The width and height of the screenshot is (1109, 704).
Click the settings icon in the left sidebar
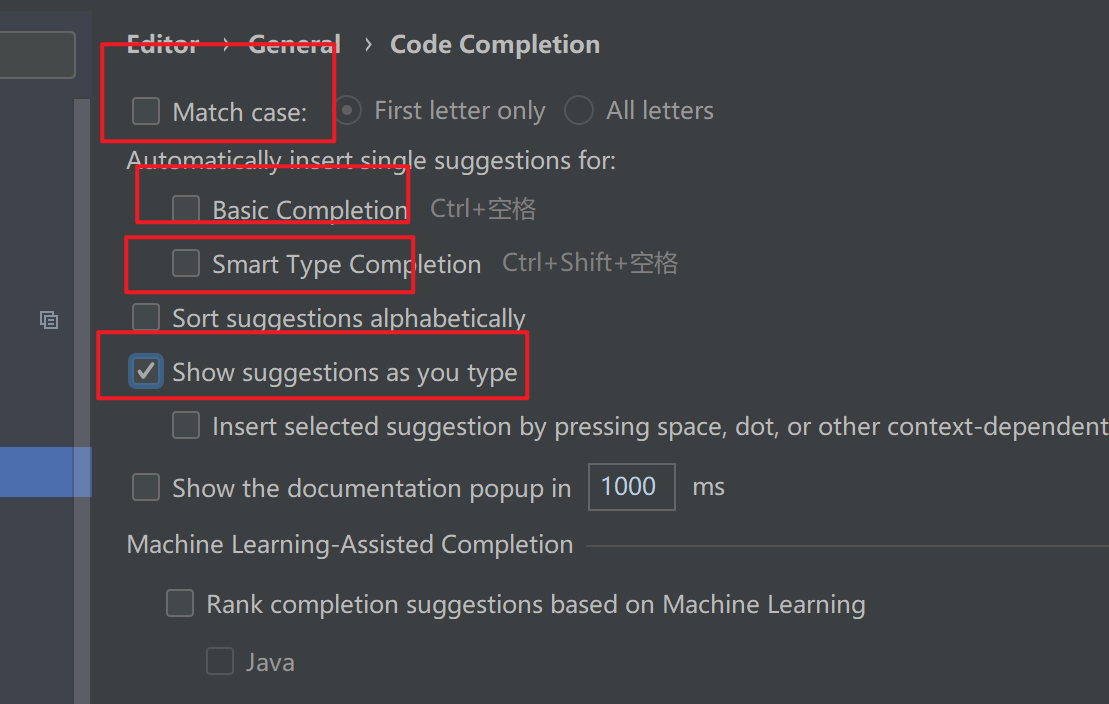[x=48, y=319]
